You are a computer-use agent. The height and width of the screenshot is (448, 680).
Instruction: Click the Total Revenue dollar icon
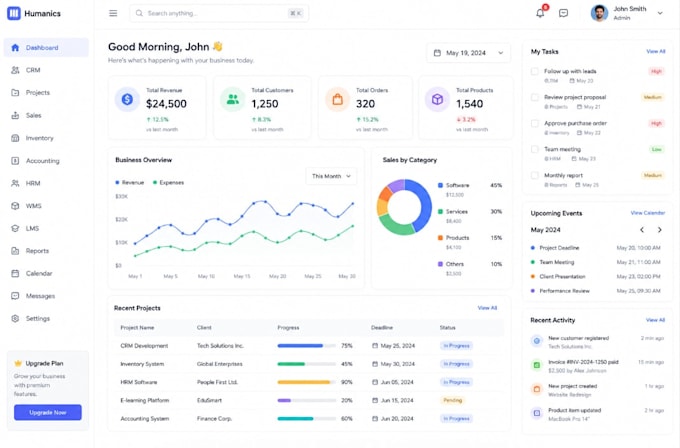coord(127,99)
